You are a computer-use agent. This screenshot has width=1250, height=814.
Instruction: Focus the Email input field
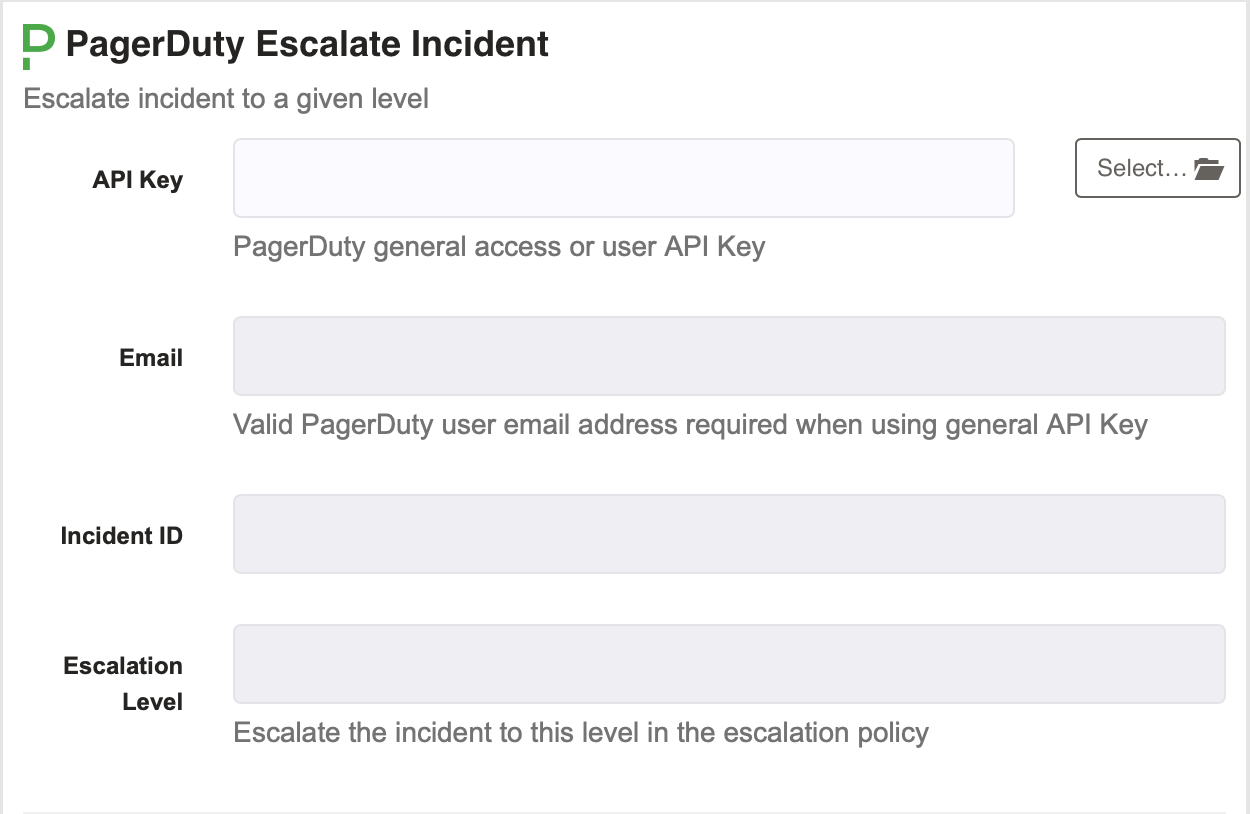pos(729,356)
